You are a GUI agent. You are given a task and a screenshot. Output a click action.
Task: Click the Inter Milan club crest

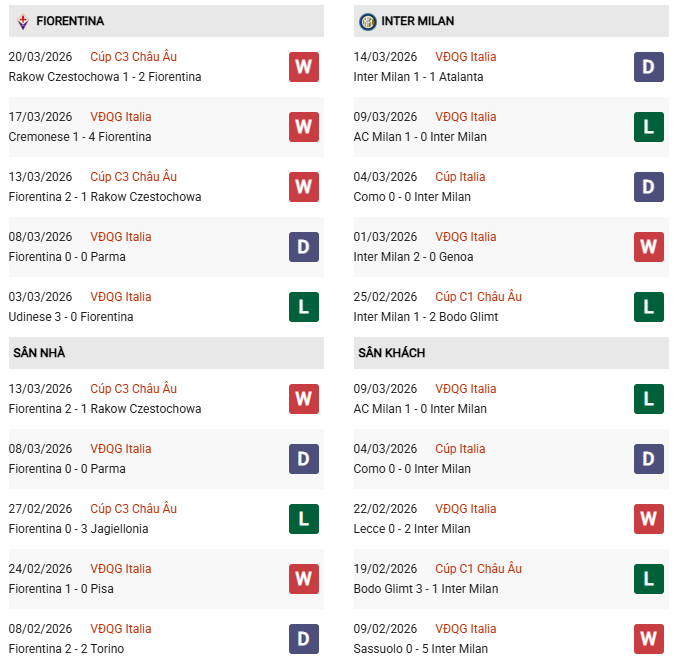[x=367, y=21]
